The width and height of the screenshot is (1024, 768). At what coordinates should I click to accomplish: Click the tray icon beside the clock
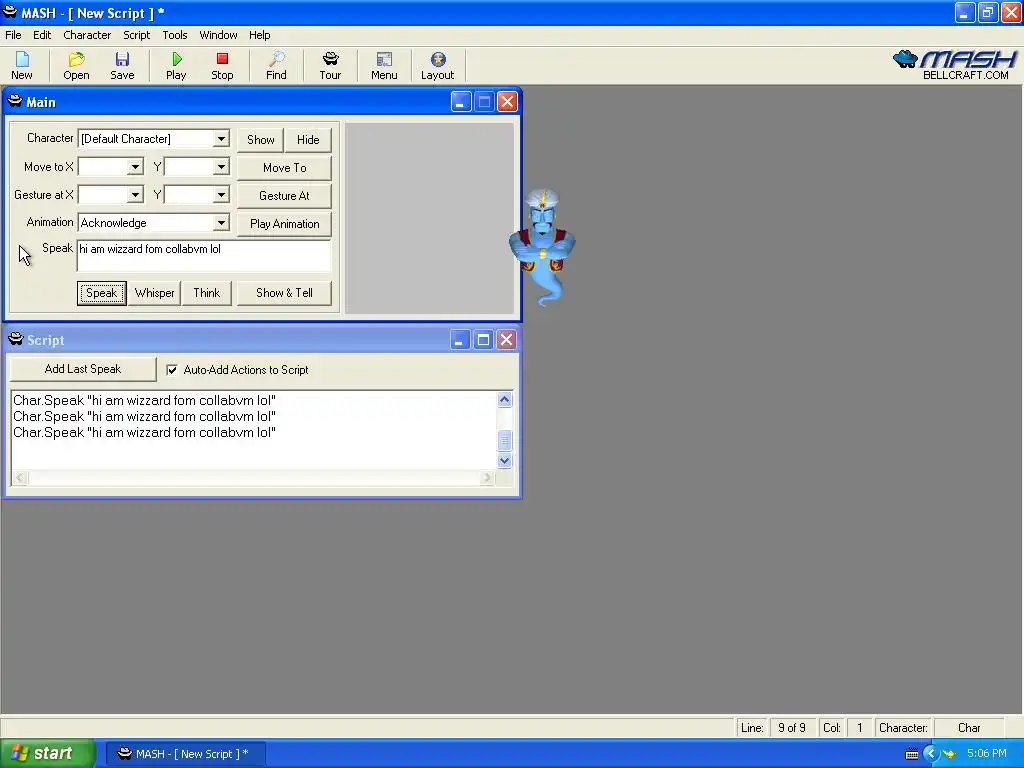[x=949, y=754]
